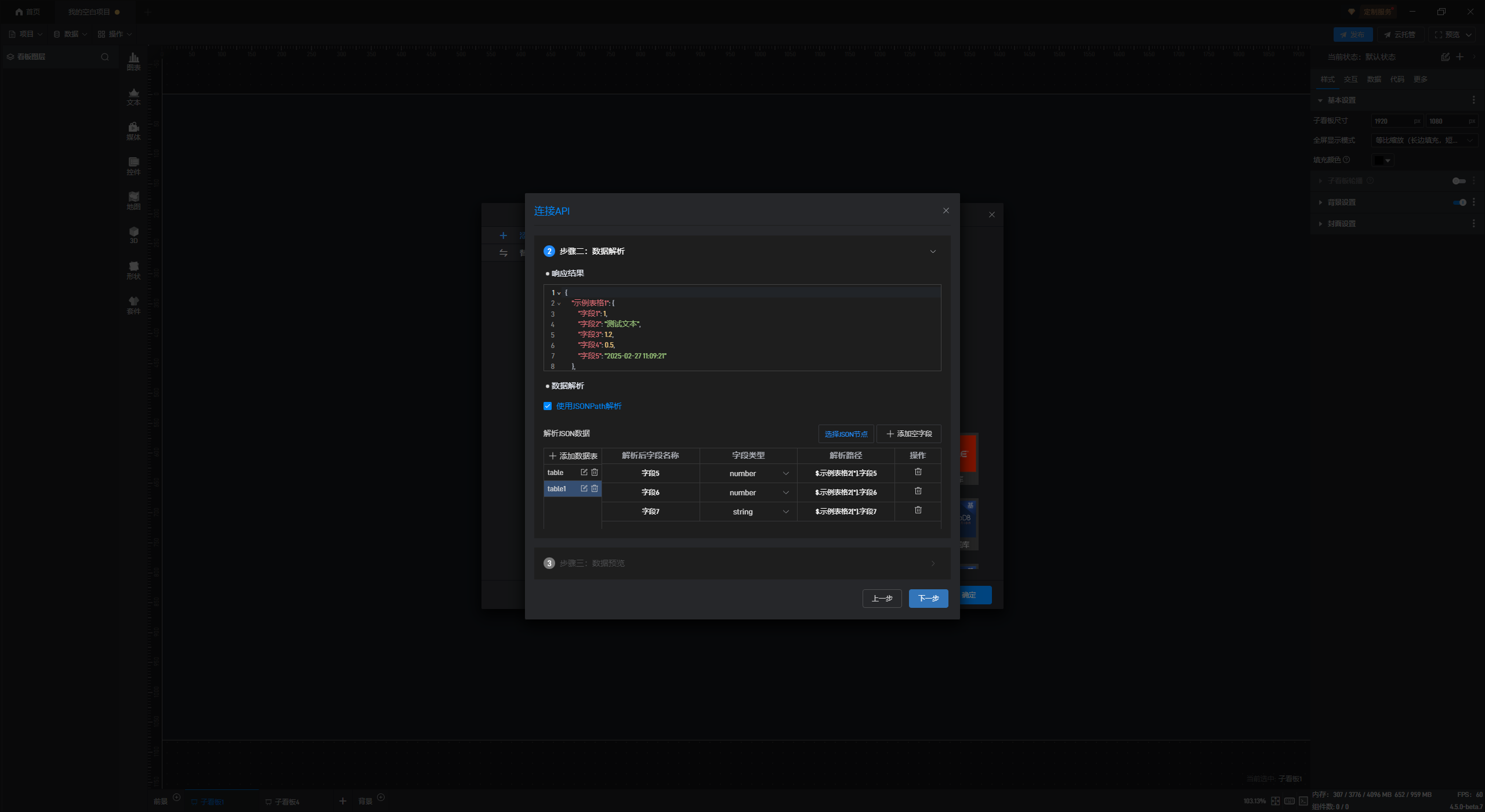Delete the table data table

(595, 472)
